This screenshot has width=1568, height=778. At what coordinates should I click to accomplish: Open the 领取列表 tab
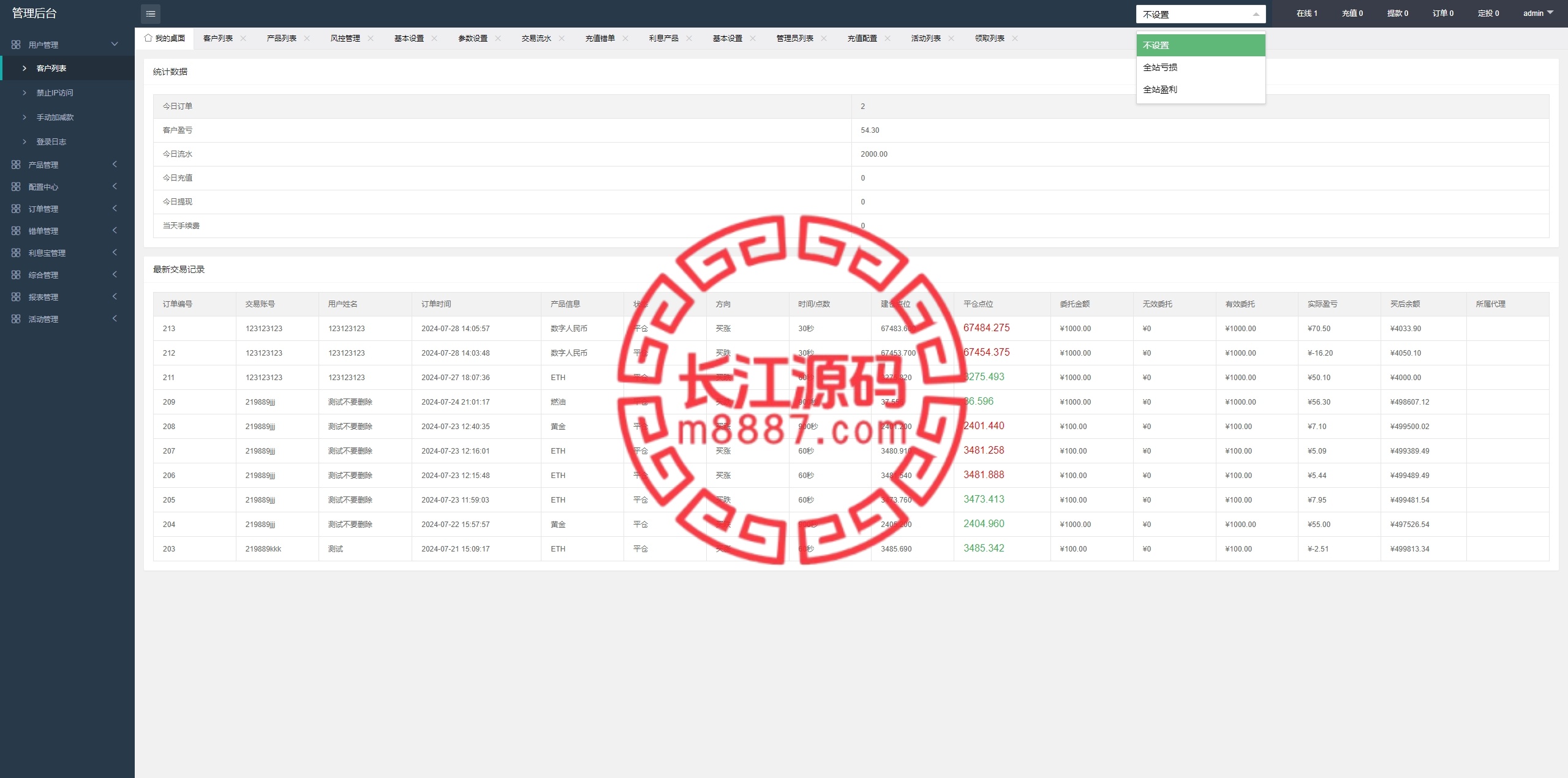[990, 38]
